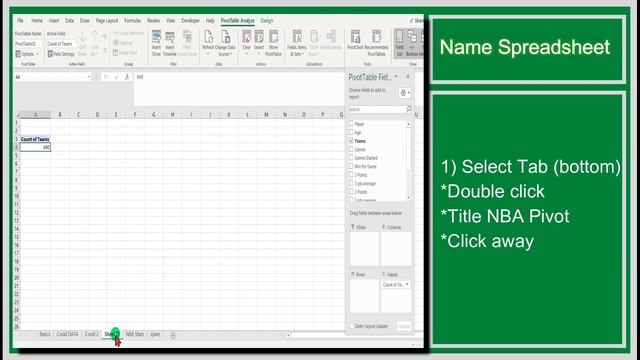The width and height of the screenshot is (640, 360).
Task: Click the Field Settings icon
Action: click(50, 53)
